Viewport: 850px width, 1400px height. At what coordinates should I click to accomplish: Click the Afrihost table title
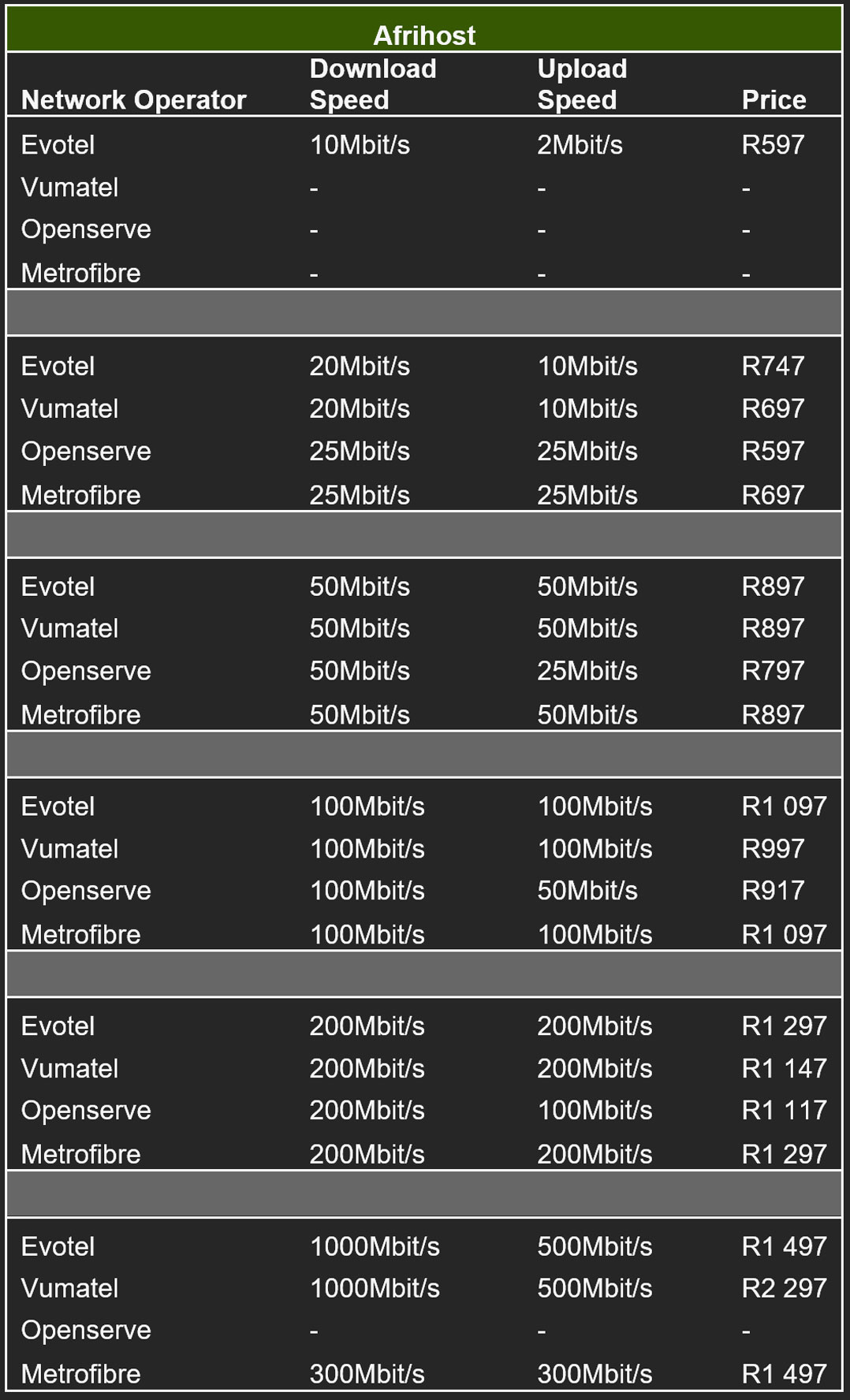tap(424, 35)
